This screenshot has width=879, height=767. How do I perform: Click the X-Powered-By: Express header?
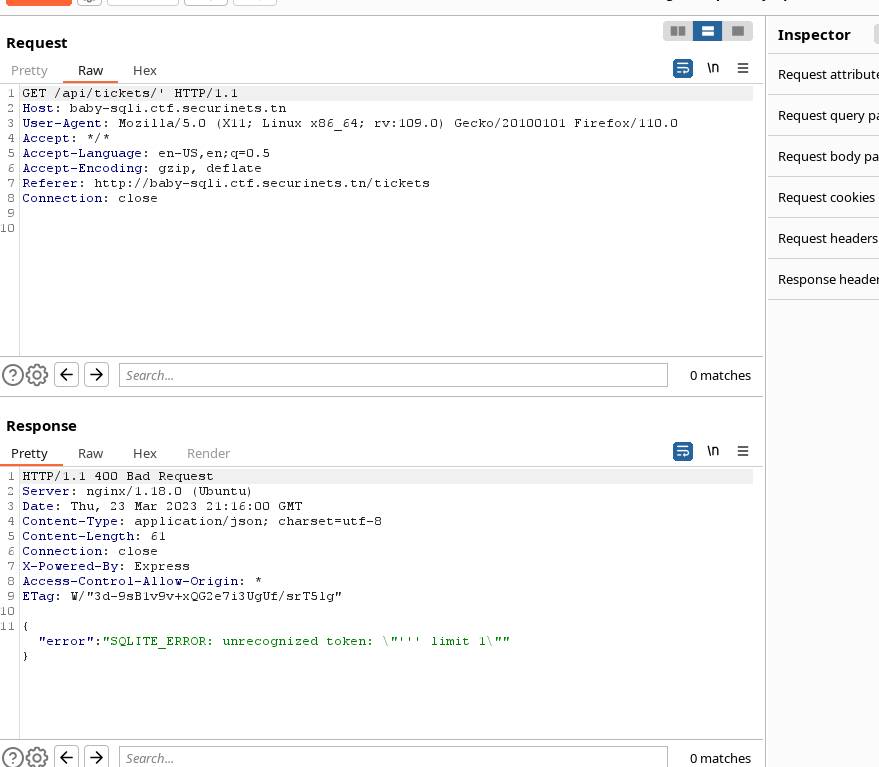coord(106,566)
